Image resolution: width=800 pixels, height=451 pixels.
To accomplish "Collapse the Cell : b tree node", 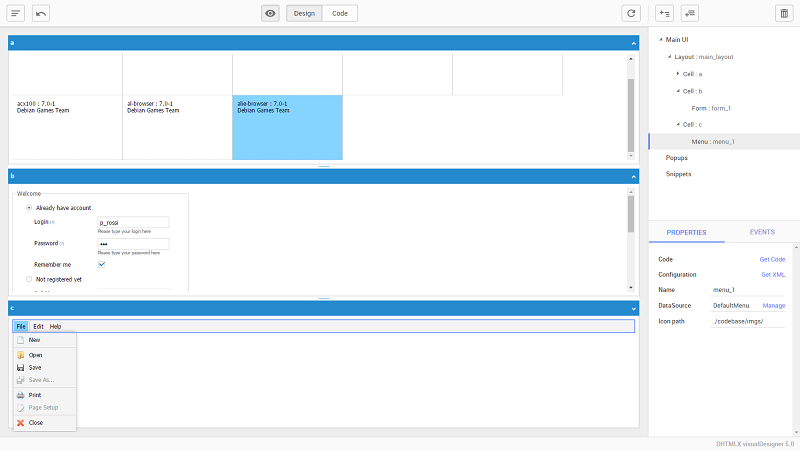I will point(677,91).
